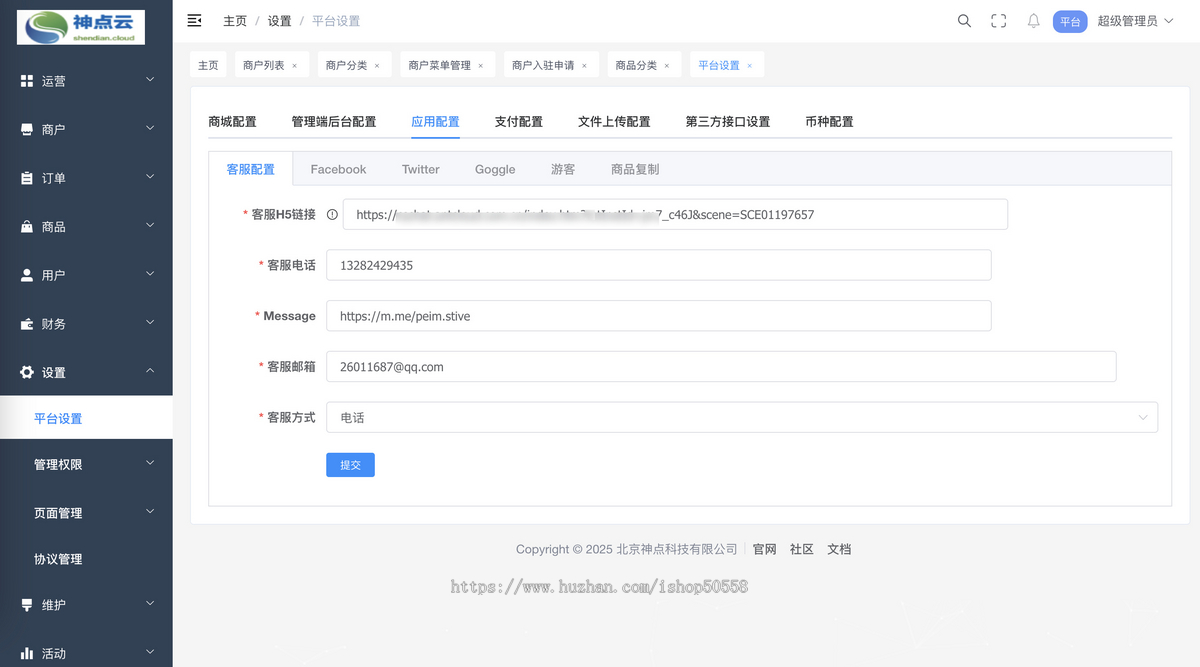Click the info icon beside 客服H5链接
This screenshot has width=1200, height=667.
click(332, 214)
